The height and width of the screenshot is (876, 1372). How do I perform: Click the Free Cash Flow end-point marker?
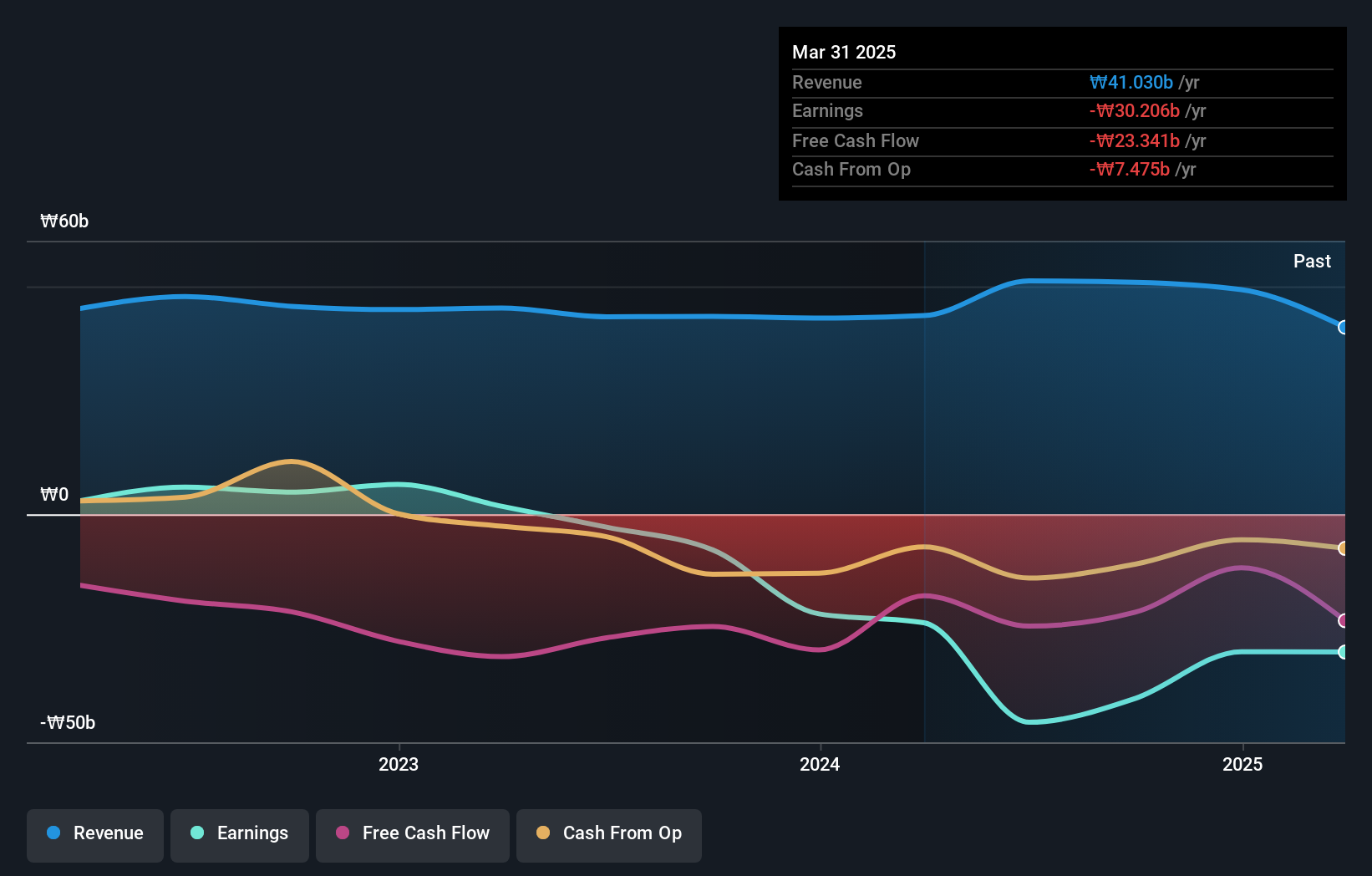click(x=1343, y=620)
